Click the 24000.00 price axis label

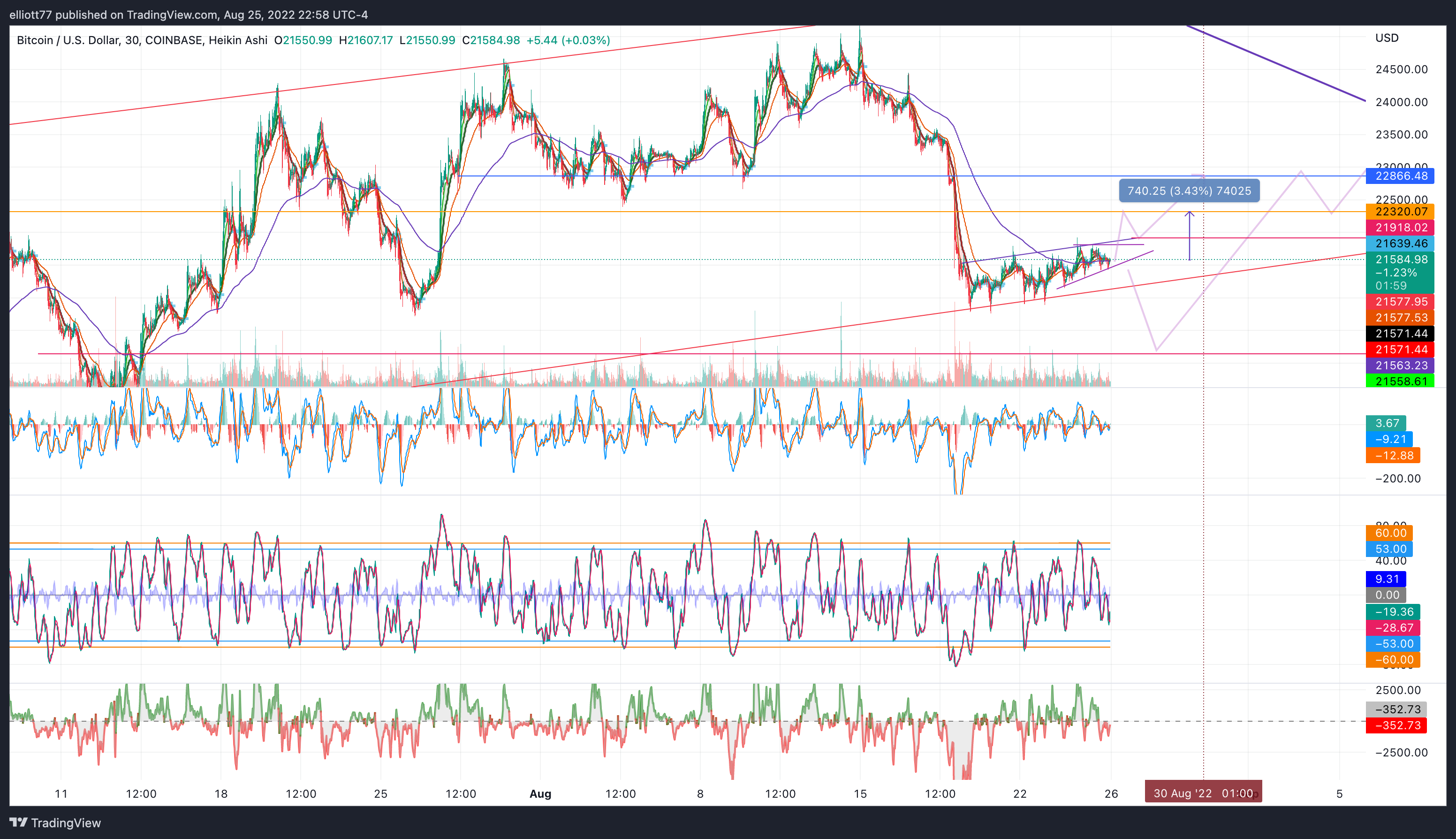pos(1401,102)
